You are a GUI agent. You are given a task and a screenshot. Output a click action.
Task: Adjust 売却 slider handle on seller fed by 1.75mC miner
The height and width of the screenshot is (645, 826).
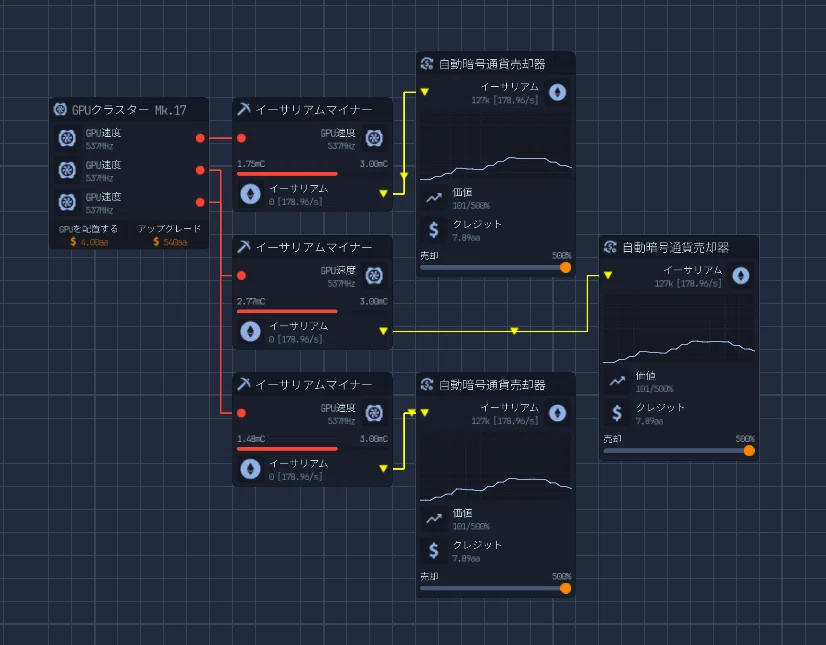565,268
